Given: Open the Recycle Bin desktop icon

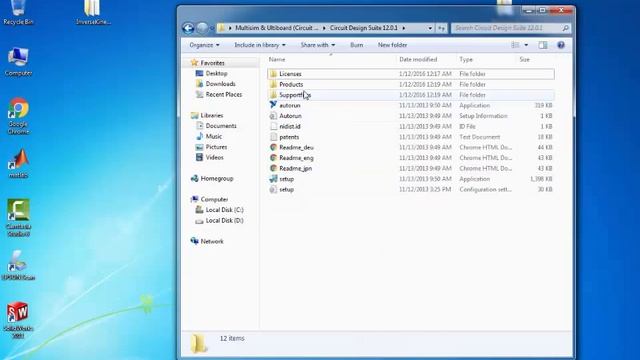Looking at the screenshot, I should click(18, 11).
